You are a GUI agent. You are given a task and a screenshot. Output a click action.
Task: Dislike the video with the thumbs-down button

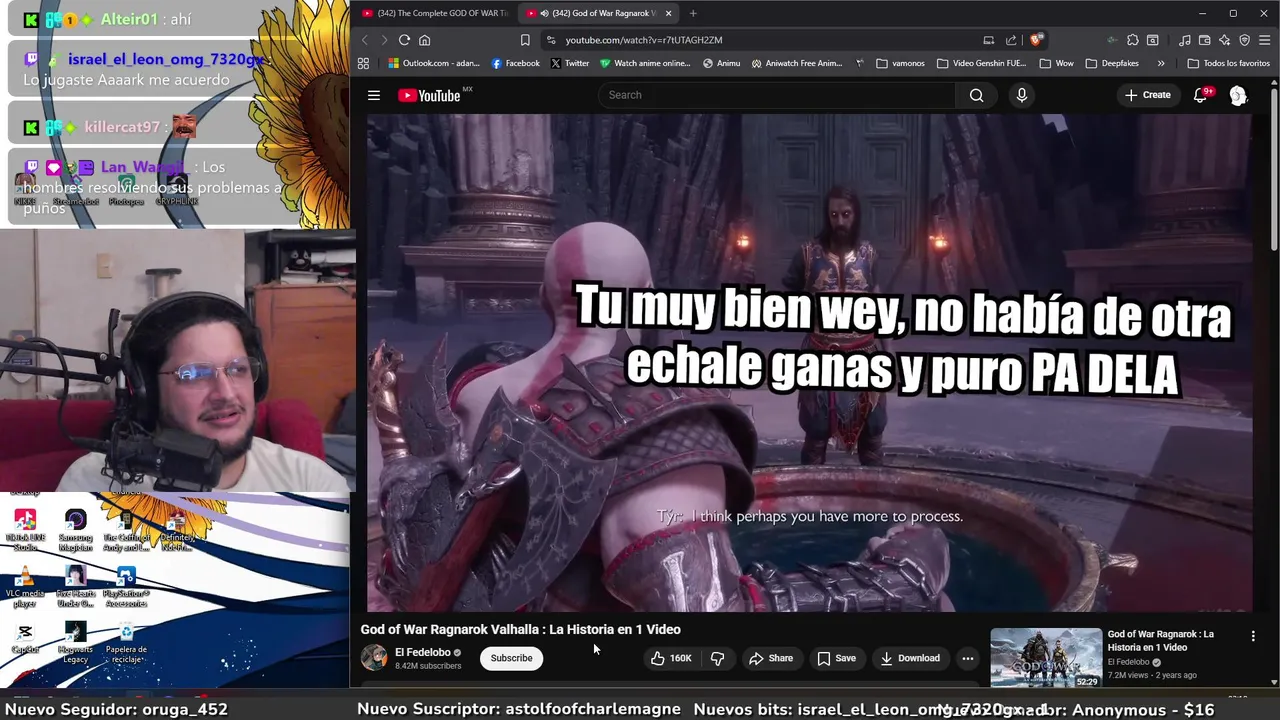tap(717, 658)
